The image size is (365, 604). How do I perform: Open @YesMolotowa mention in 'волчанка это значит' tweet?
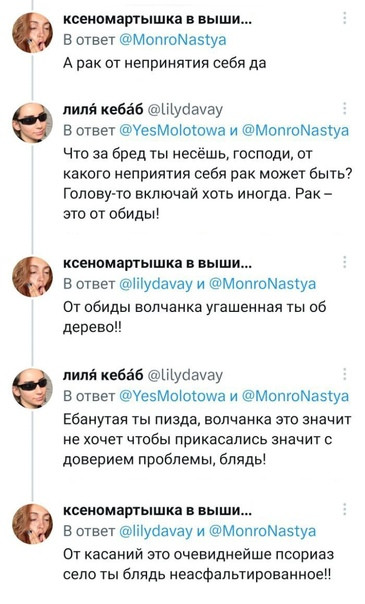(x=172, y=396)
